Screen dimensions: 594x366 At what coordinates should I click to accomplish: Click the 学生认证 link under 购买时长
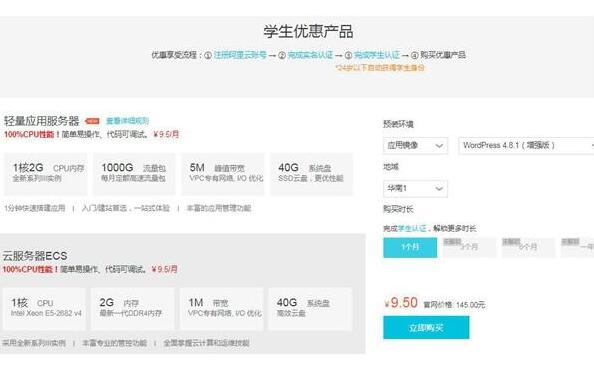point(412,228)
